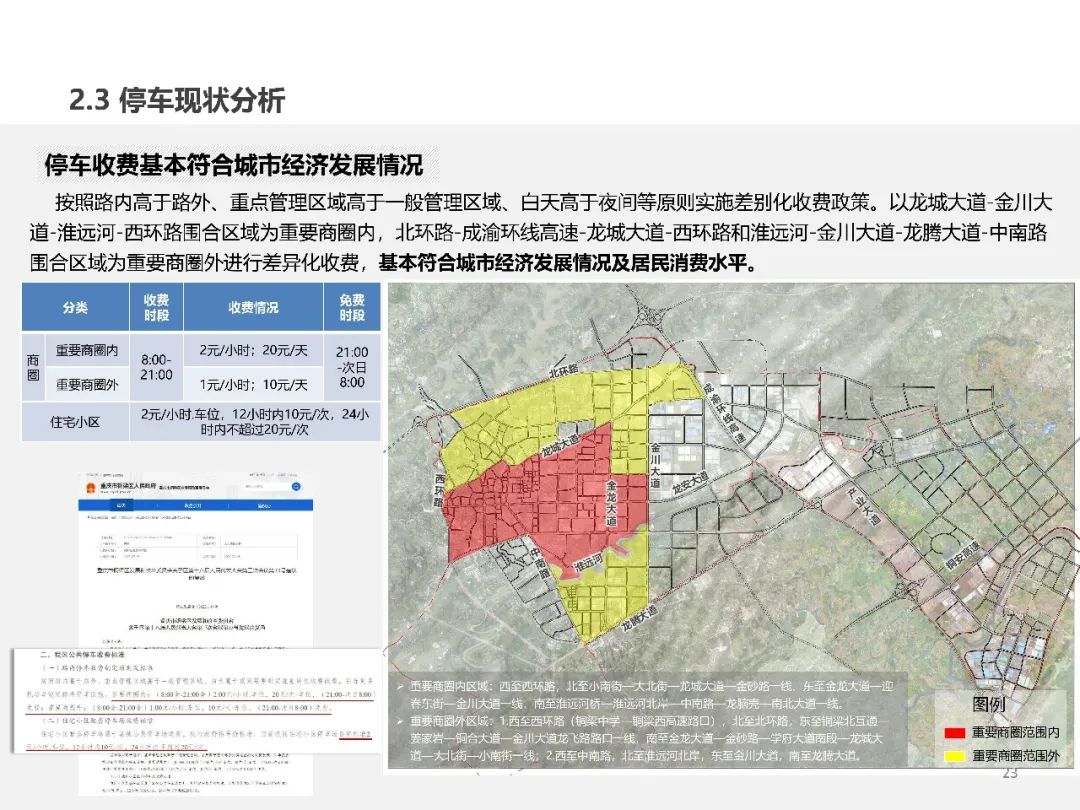Click the "8:00-21:00" charging period cell
The width and height of the screenshot is (1080, 810).
click(156, 367)
